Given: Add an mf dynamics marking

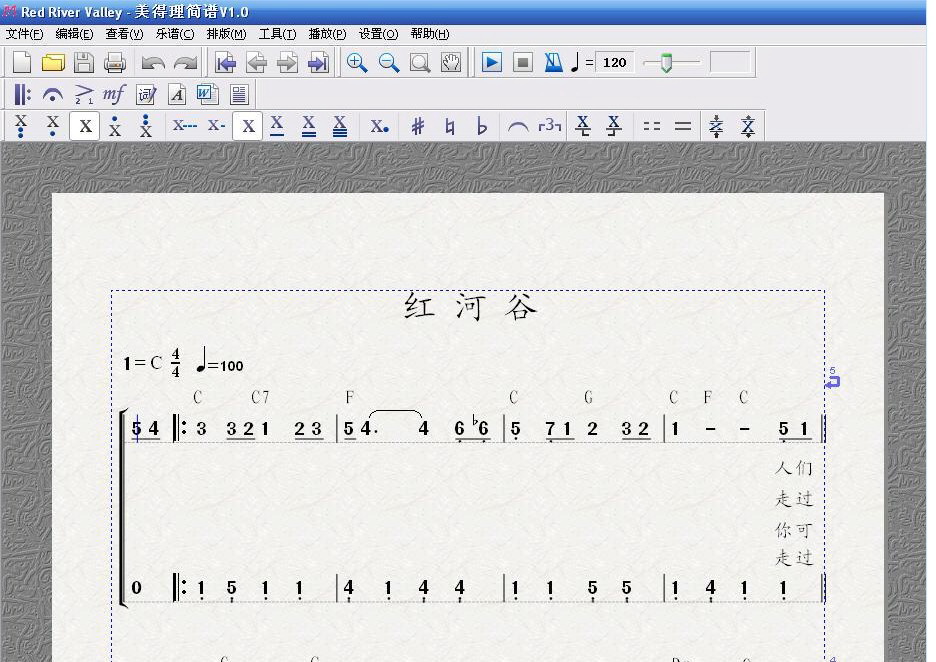Looking at the screenshot, I should coord(114,94).
